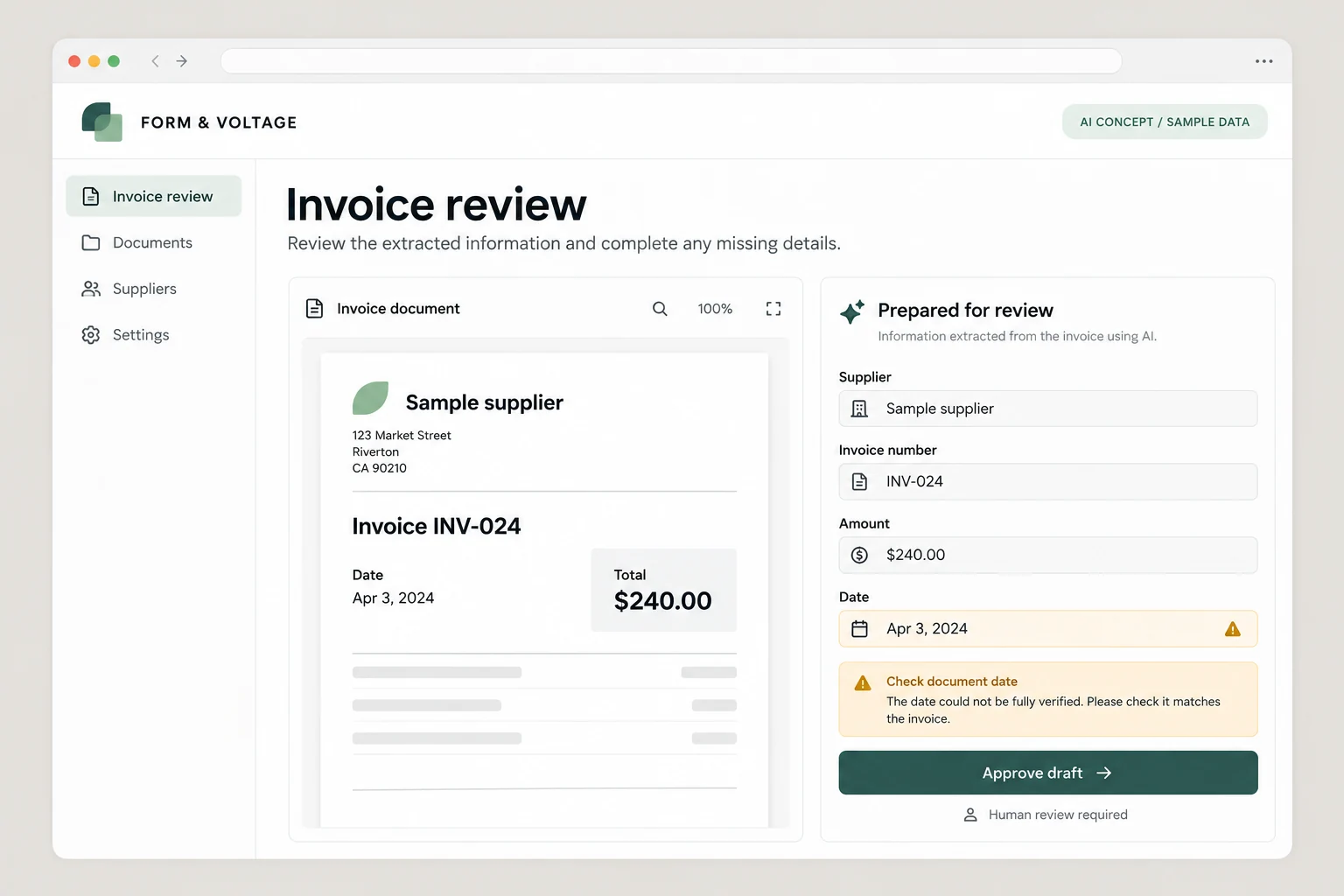Click the Suppliers people icon in sidebar
Screen dimensions: 1344x896
[x=90, y=289]
